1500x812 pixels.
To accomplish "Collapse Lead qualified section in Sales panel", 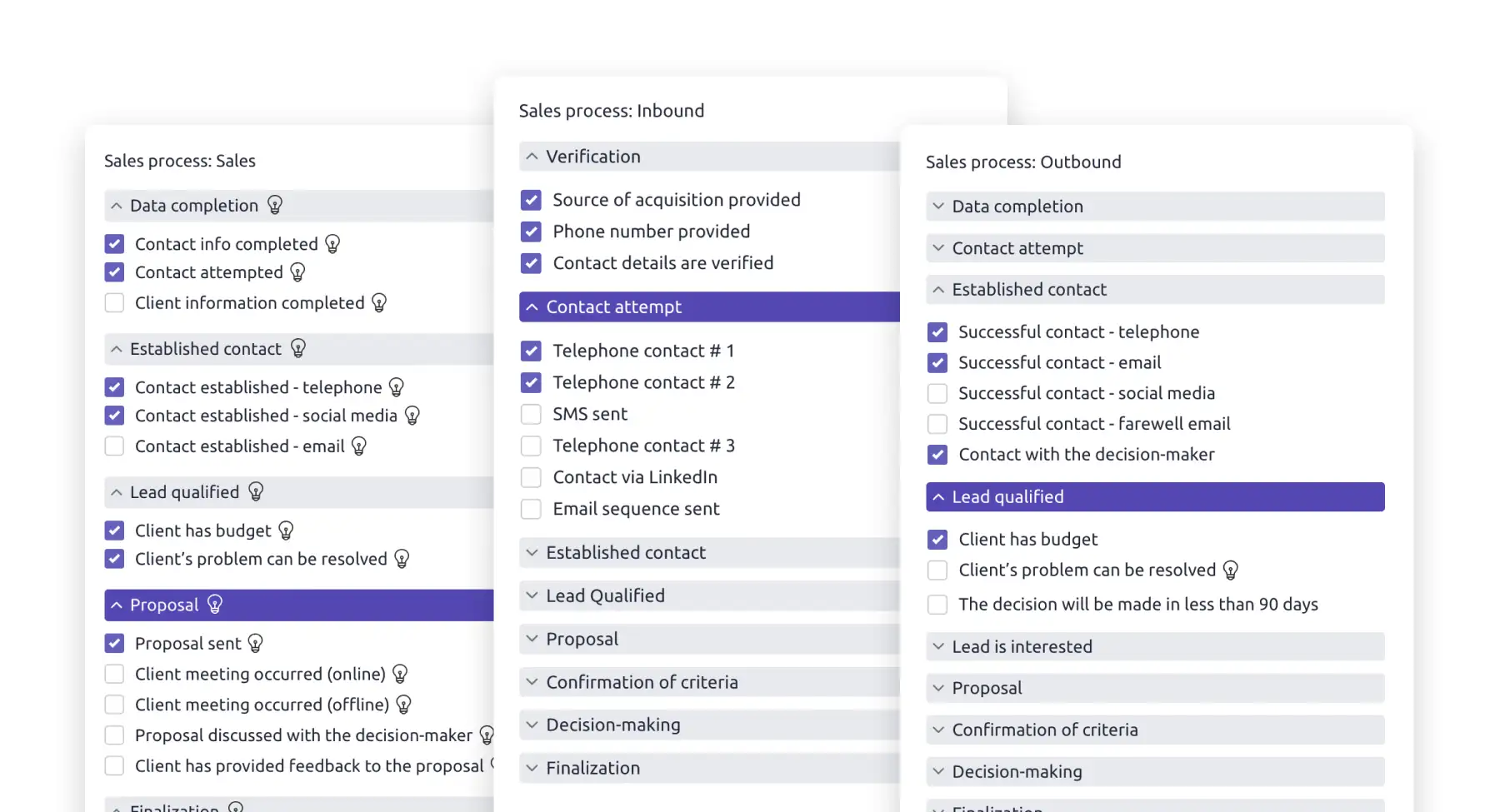I will [x=299, y=492].
